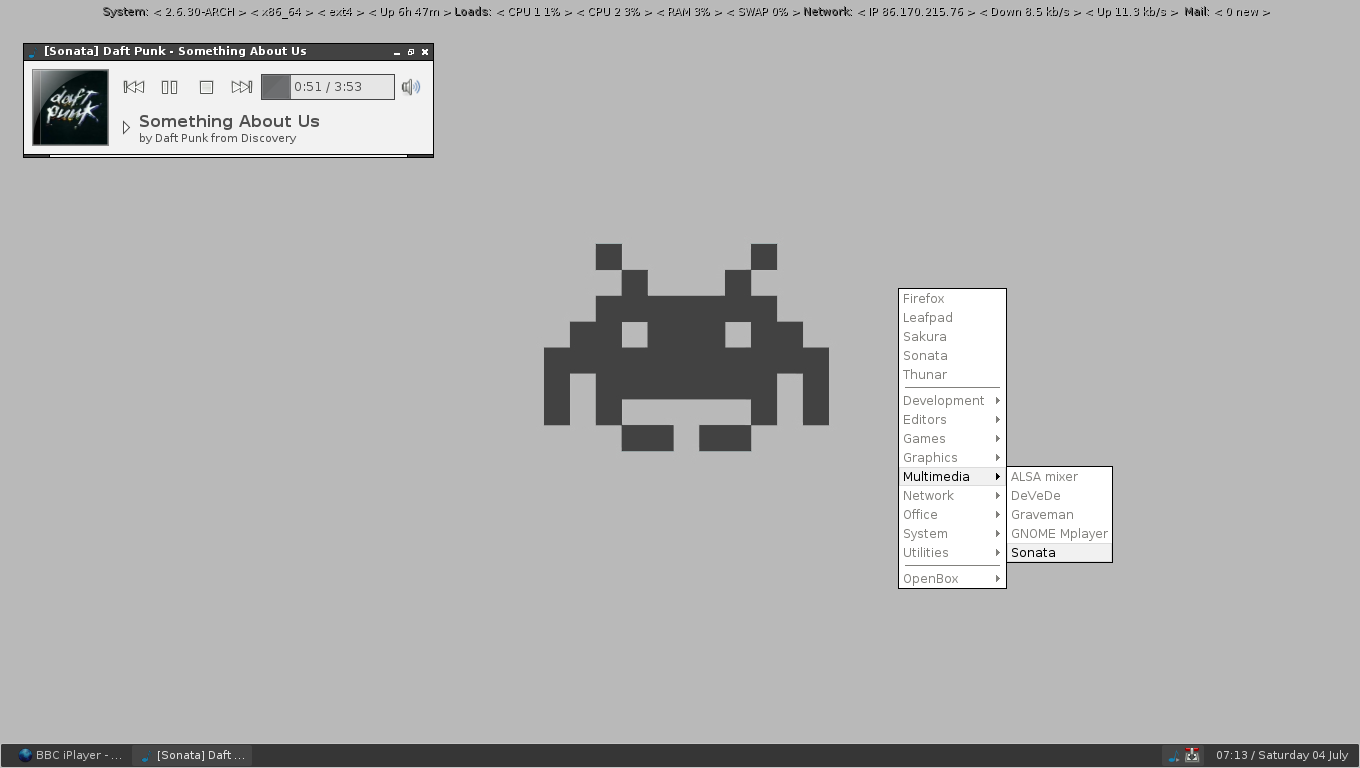The width and height of the screenshot is (1360, 768).
Task: Seek within the song progress bar
Action: click(328, 87)
